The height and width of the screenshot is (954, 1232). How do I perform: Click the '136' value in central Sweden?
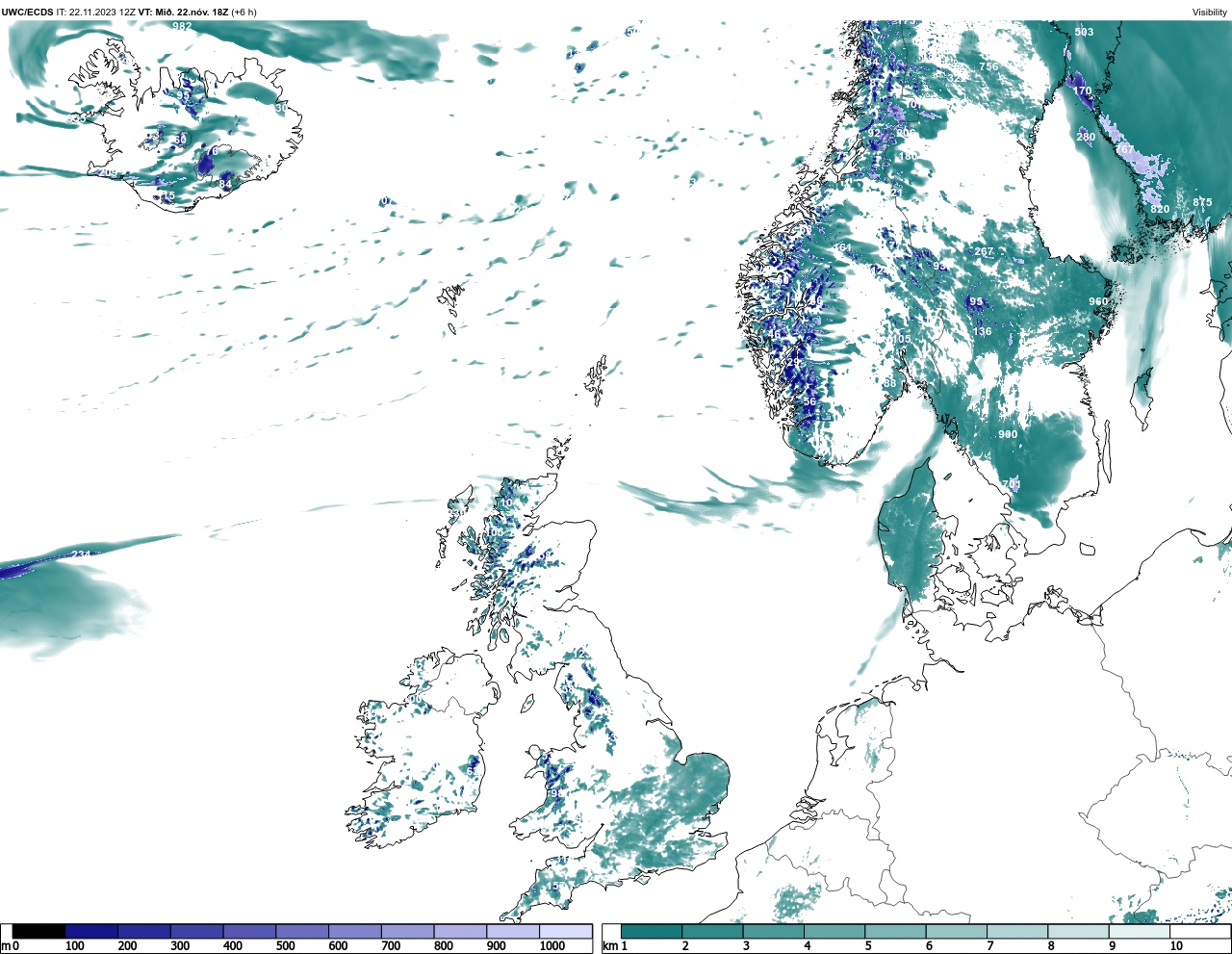tap(982, 332)
